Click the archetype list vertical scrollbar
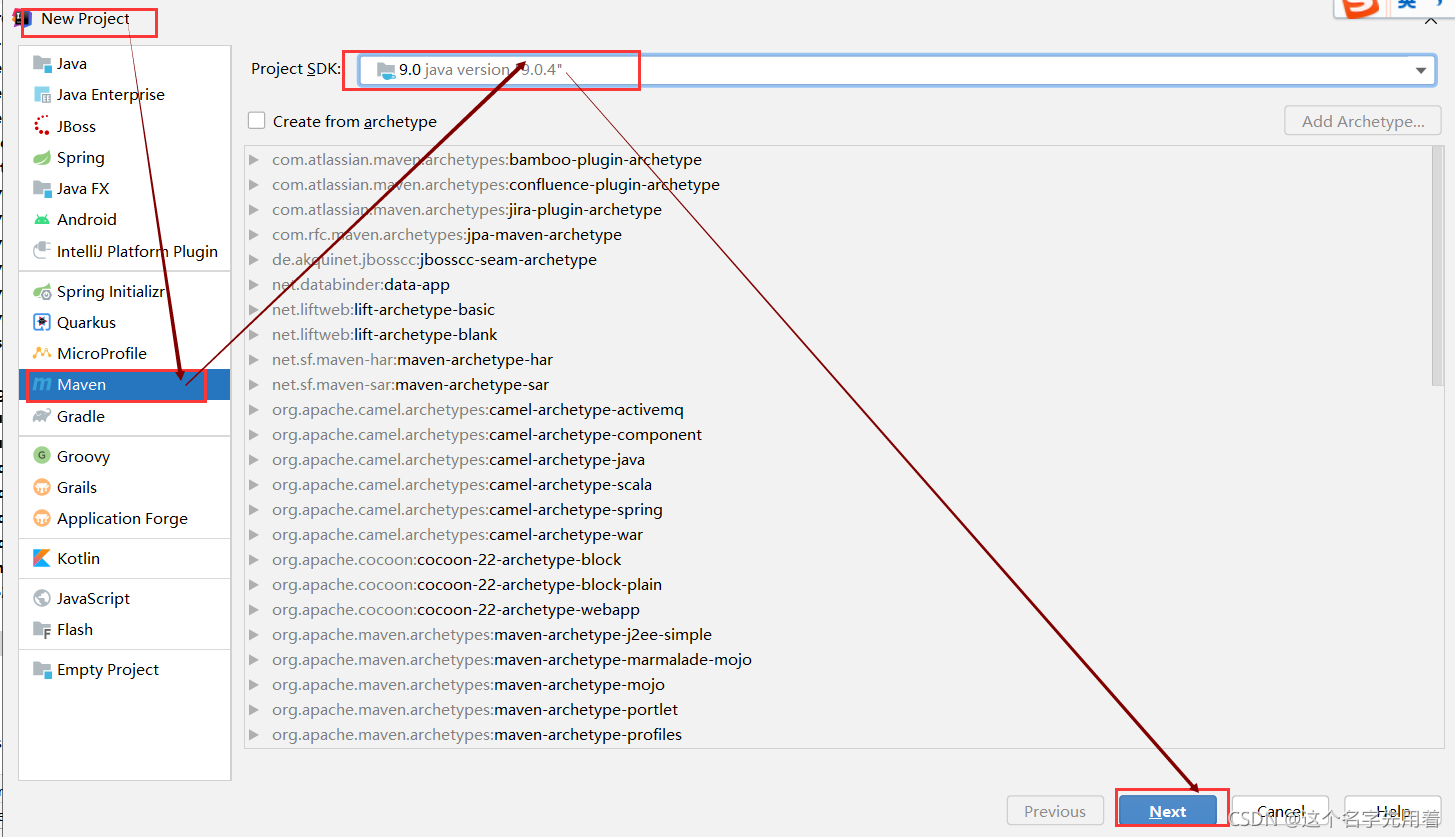Image resolution: width=1455 pixels, height=837 pixels. (x=1438, y=266)
